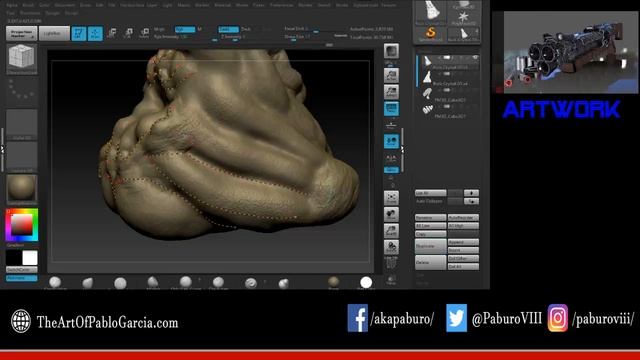Open the LightBox browser
Screen dimensions: 640x360
click(54, 33)
